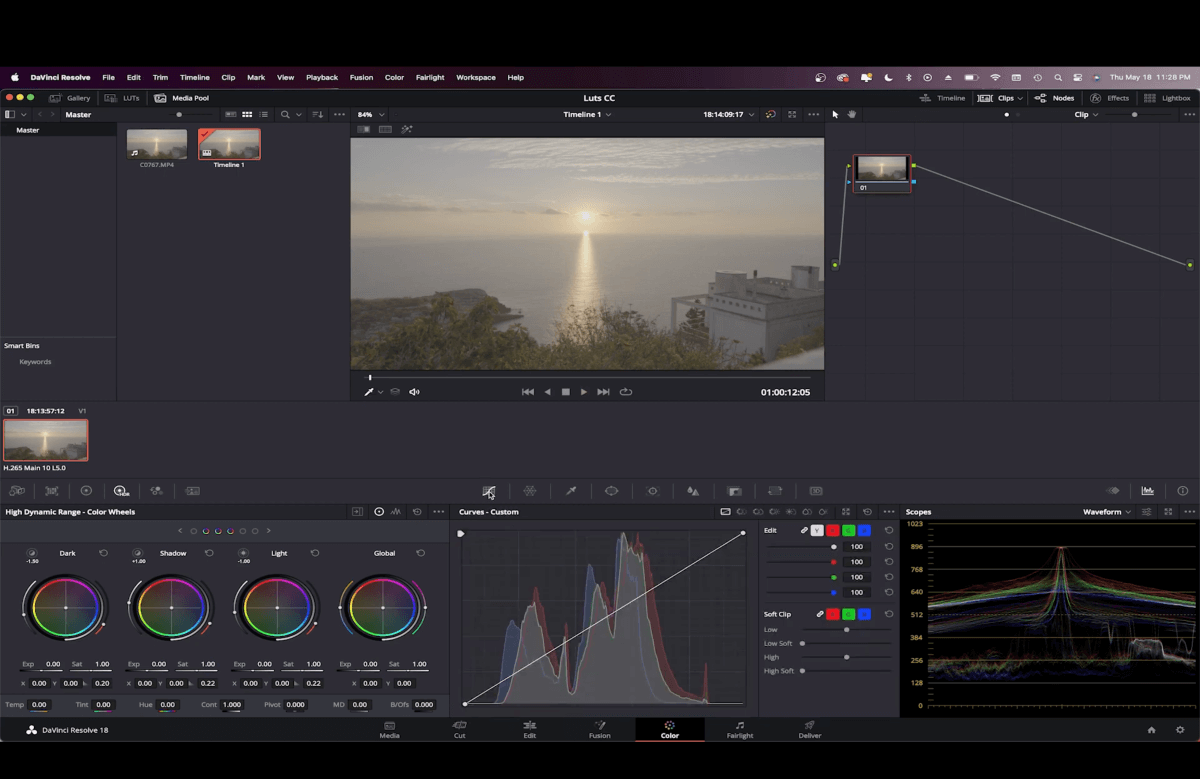Toggle the Edit curve channel link
The width and height of the screenshot is (1200, 779).
(804, 530)
